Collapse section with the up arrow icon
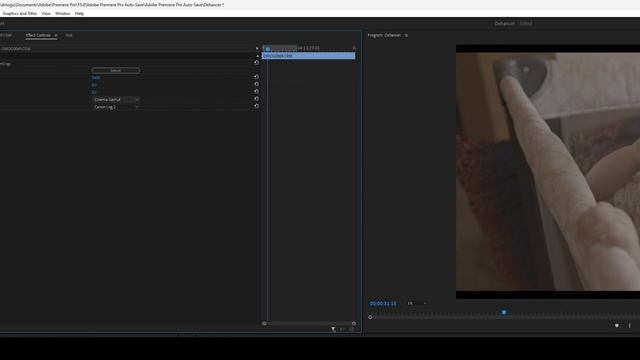 pos(258,56)
